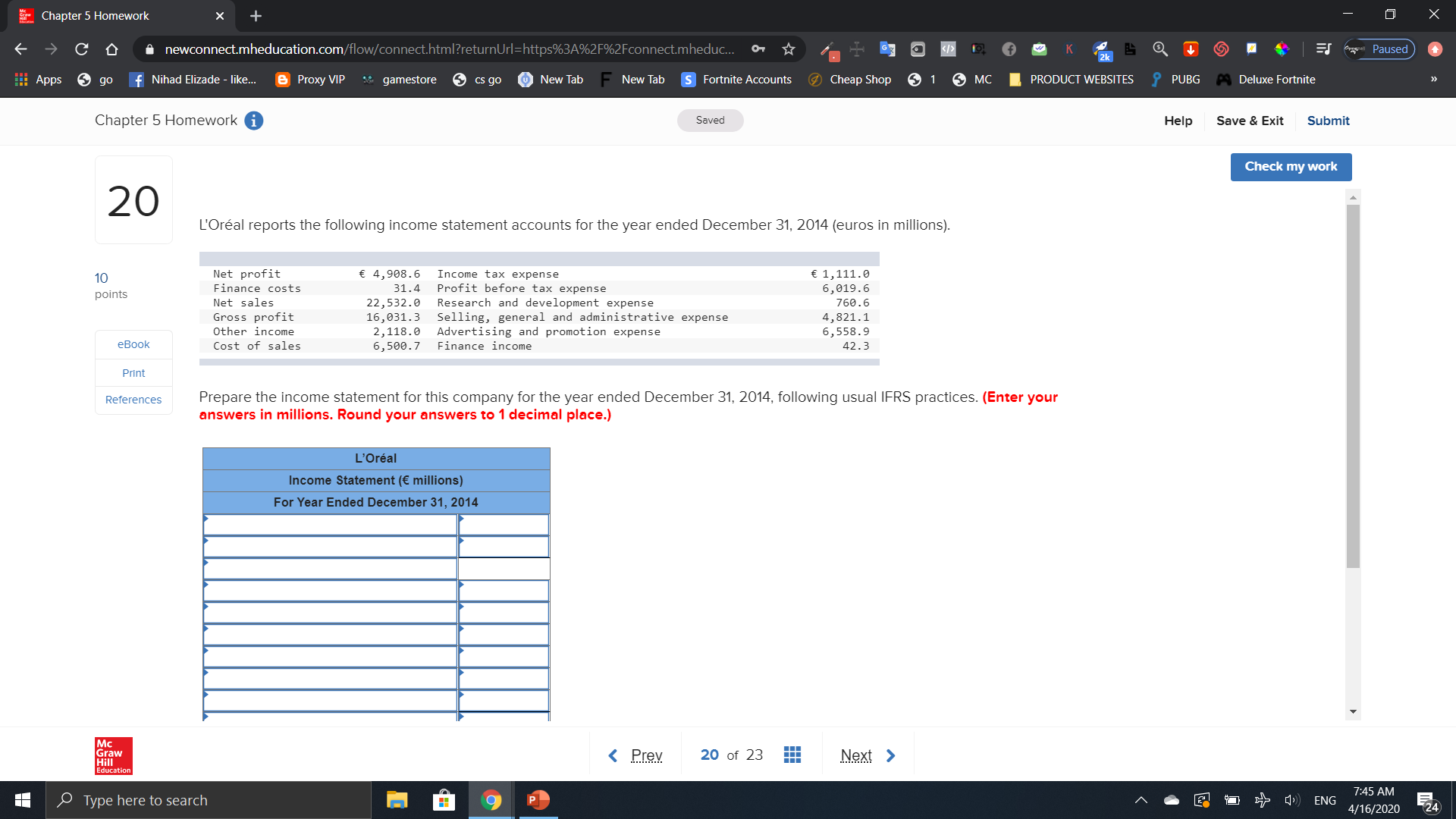Open the question grid navigator icon
1456x819 pixels.
point(792,755)
